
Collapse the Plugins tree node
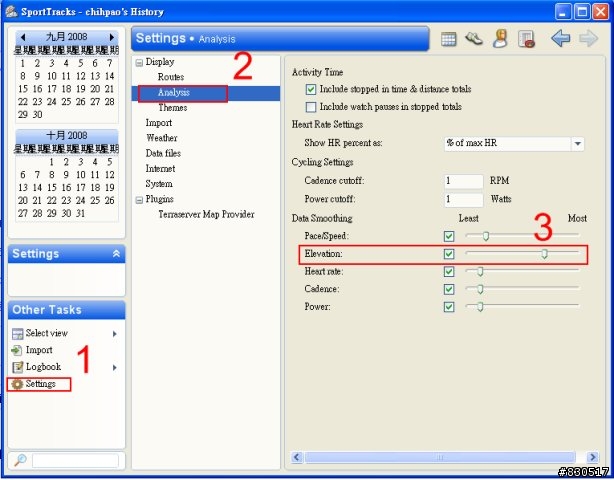pyautogui.click(x=139, y=200)
